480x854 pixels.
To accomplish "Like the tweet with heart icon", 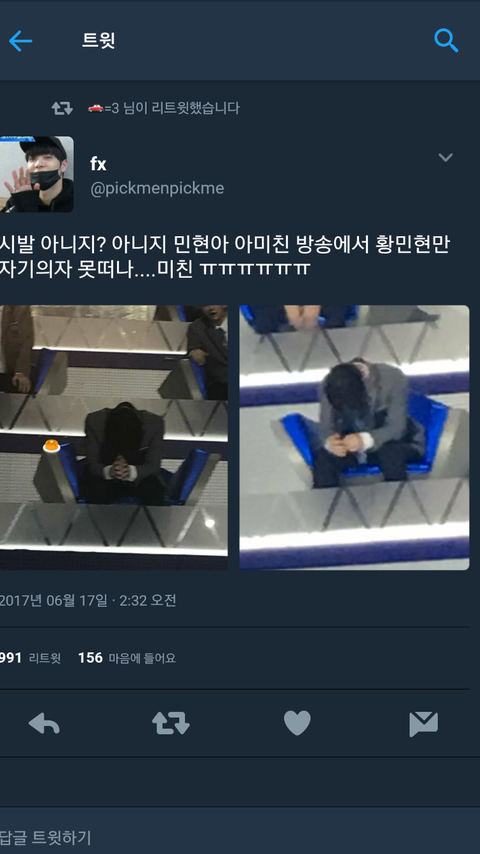I will click(x=297, y=723).
